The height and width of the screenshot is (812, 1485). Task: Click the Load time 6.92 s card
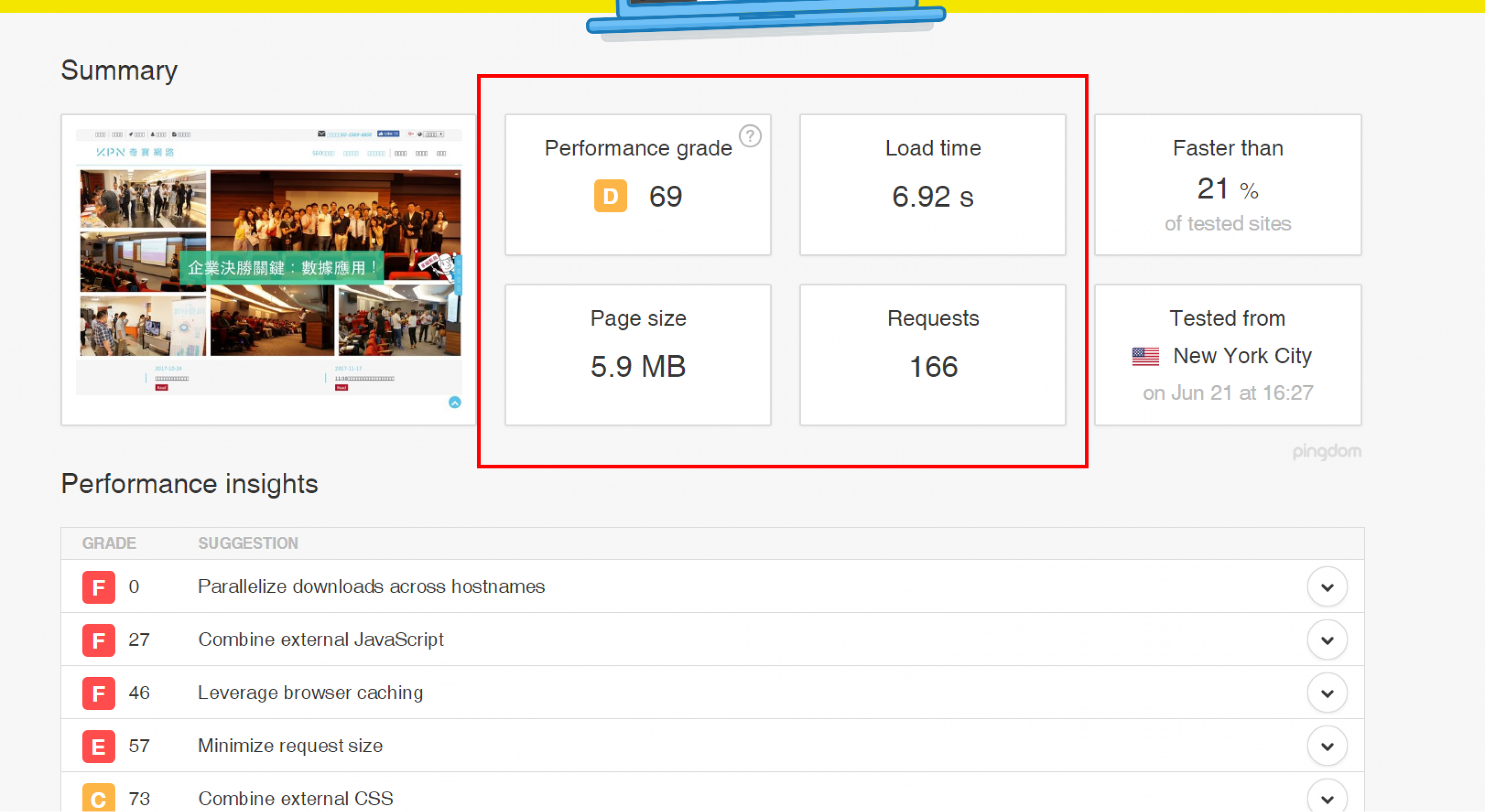click(932, 184)
